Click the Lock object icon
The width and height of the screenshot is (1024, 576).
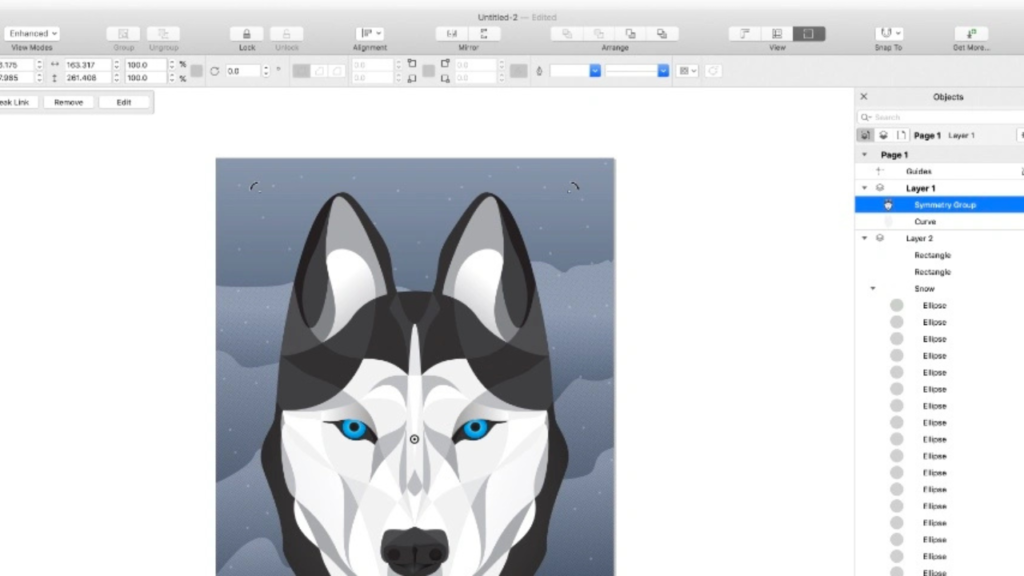point(246,34)
